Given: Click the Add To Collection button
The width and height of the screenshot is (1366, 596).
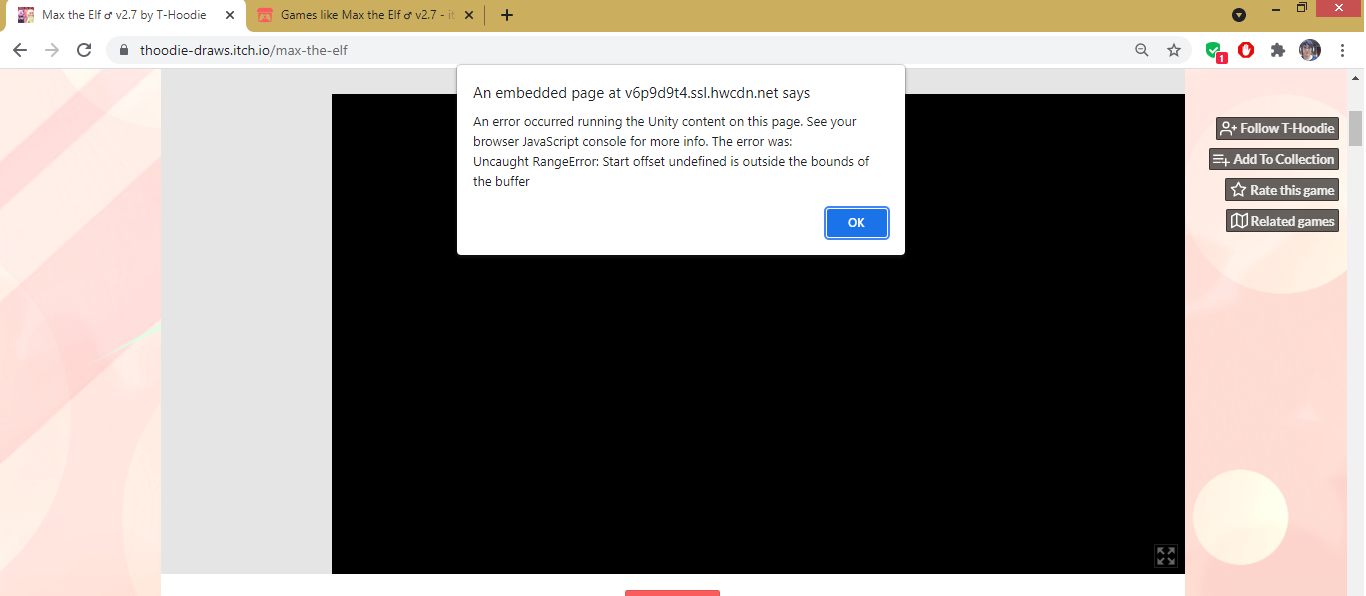Looking at the screenshot, I should click(x=1273, y=159).
